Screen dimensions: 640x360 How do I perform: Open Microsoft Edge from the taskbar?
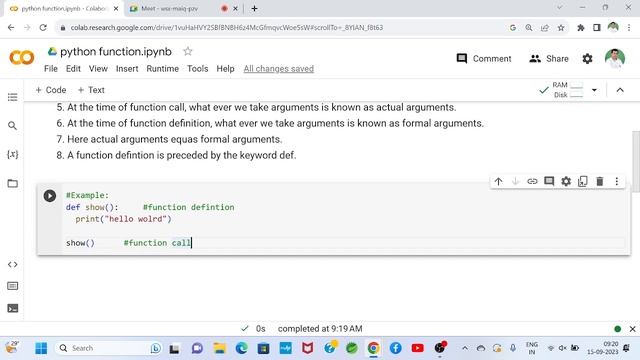pos(242,348)
